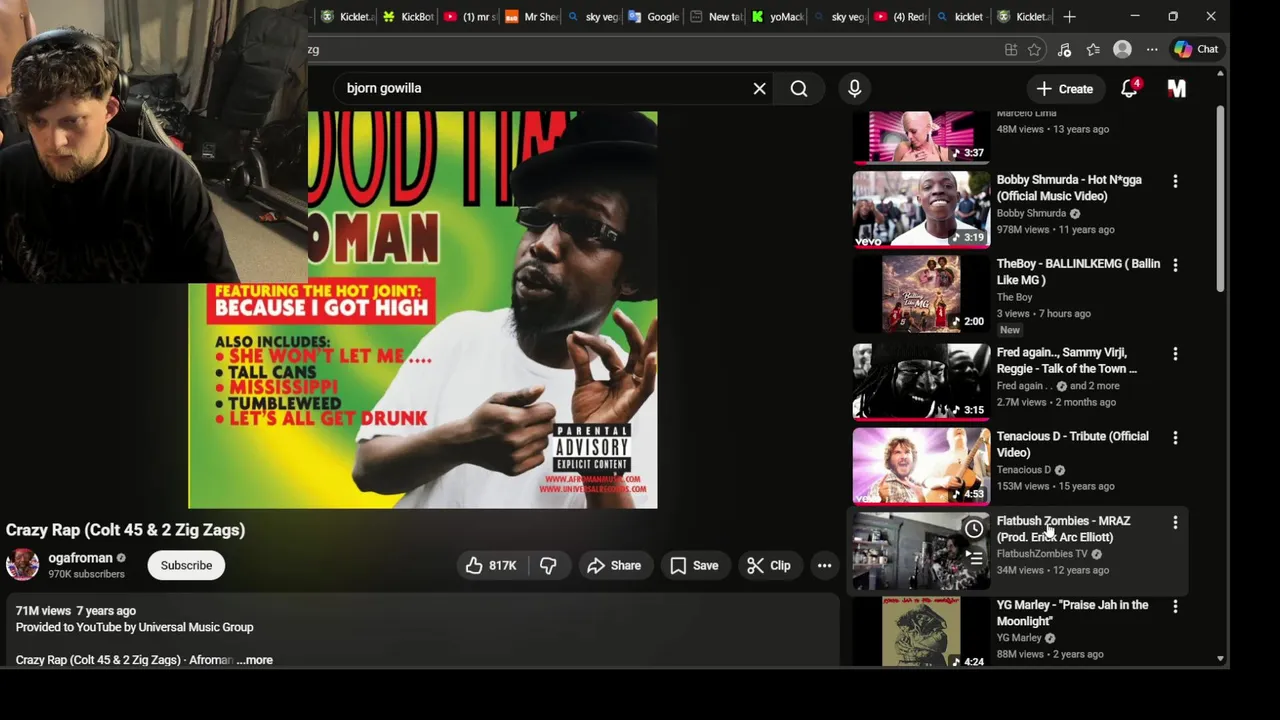Expand the description with ...more
This screenshot has height=720, width=1280.
click(255, 660)
